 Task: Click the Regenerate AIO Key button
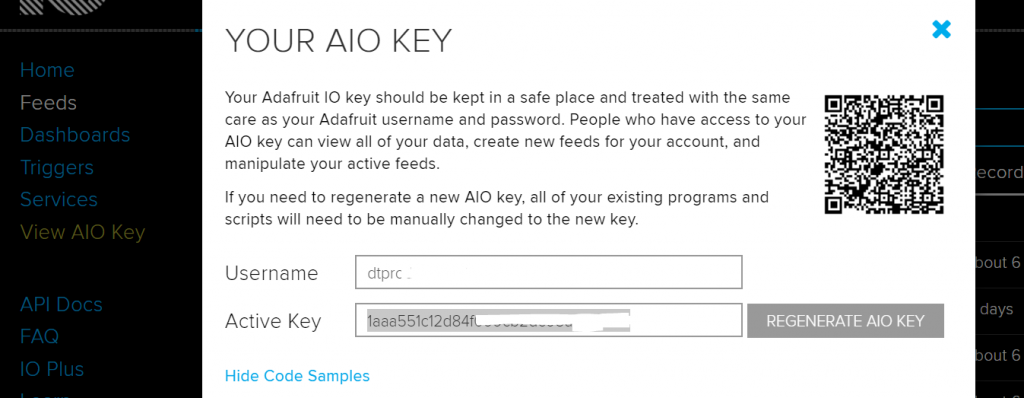point(845,321)
